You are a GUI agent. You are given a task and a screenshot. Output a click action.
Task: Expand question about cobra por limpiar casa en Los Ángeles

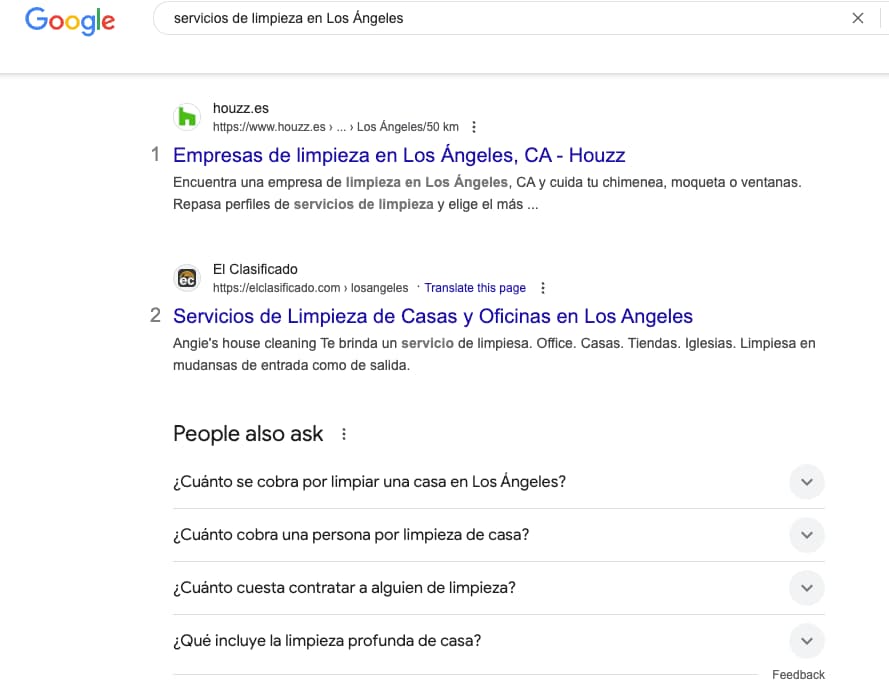498,482
